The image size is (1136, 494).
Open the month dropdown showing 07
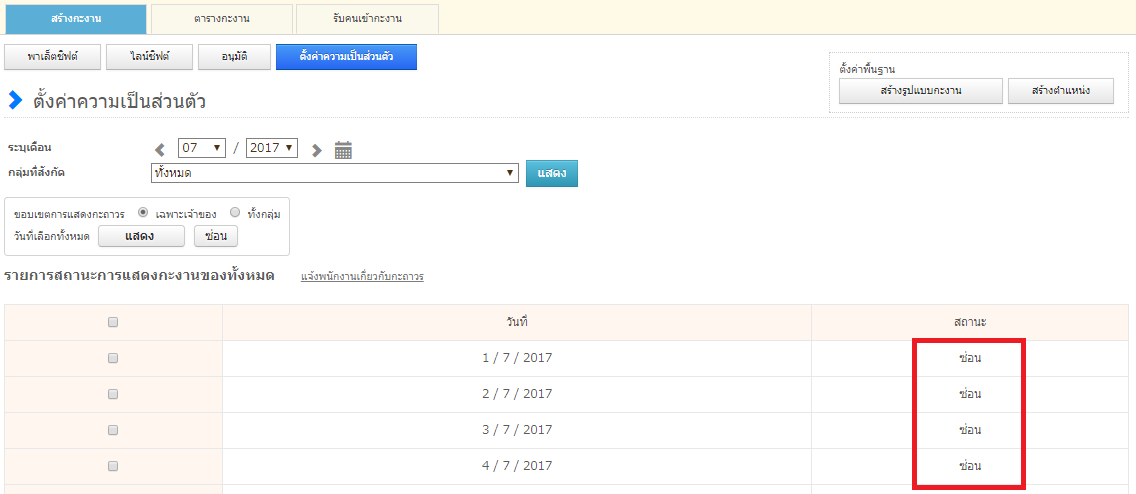tap(202, 148)
